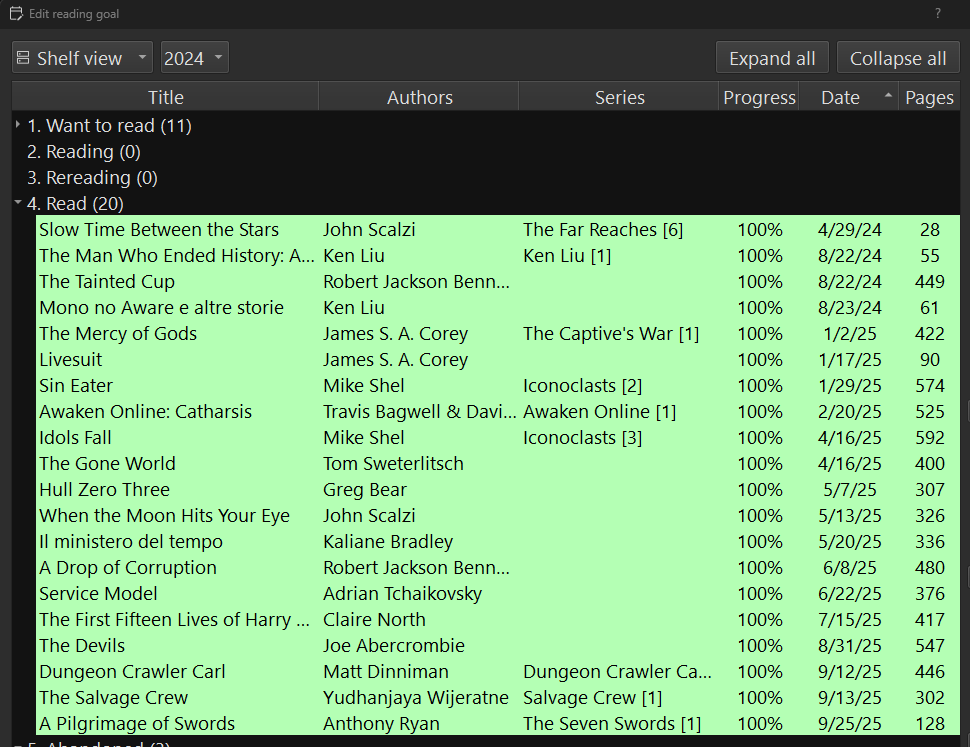Viewport: 970px width, 747px height.
Task: Select 'A Drop of Corruption' title
Action: tap(128, 567)
